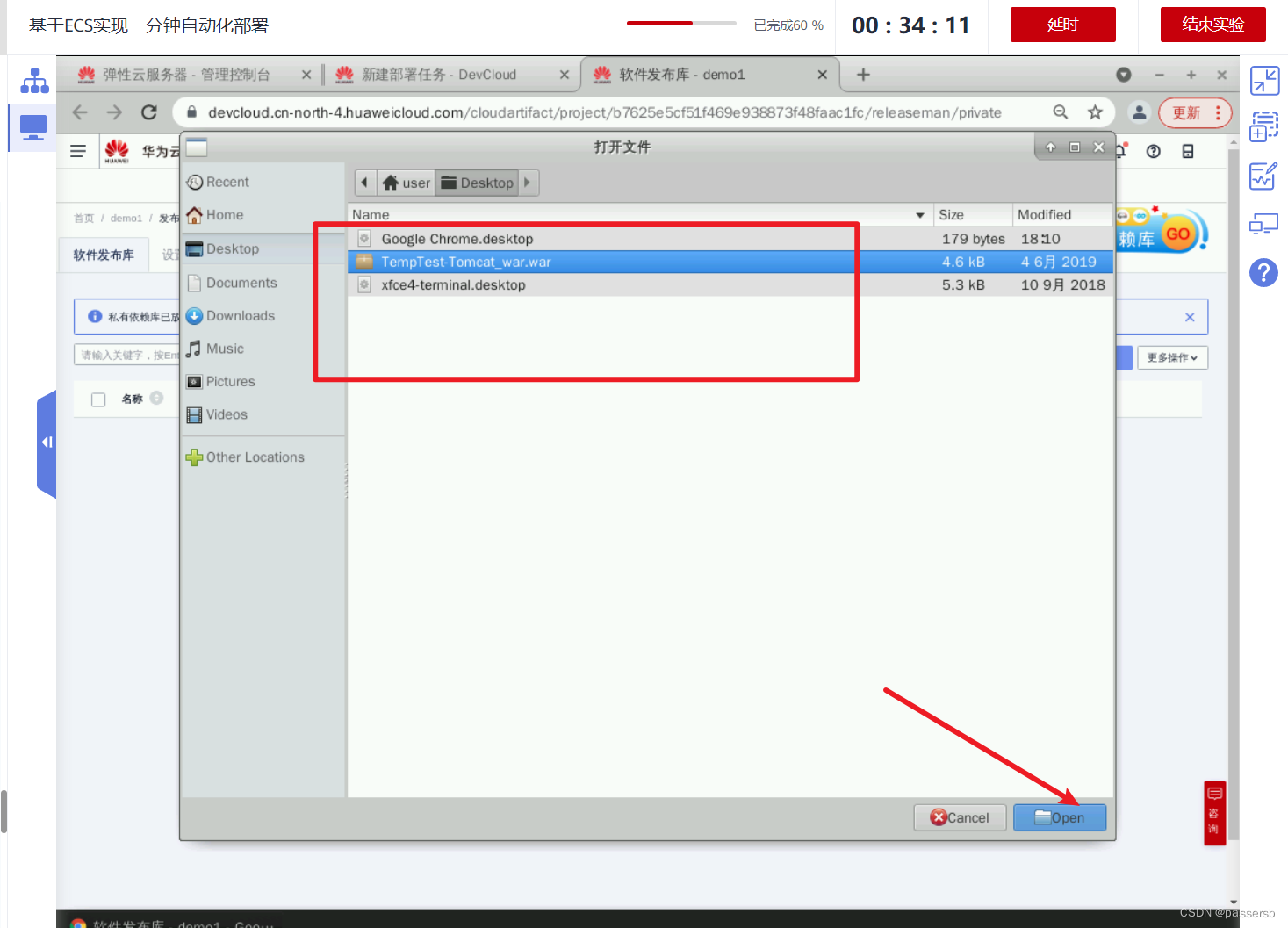Image resolution: width=1288 pixels, height=928 pixels.
Task: Click the lab progress bar
Action: [x=681, y=23]
